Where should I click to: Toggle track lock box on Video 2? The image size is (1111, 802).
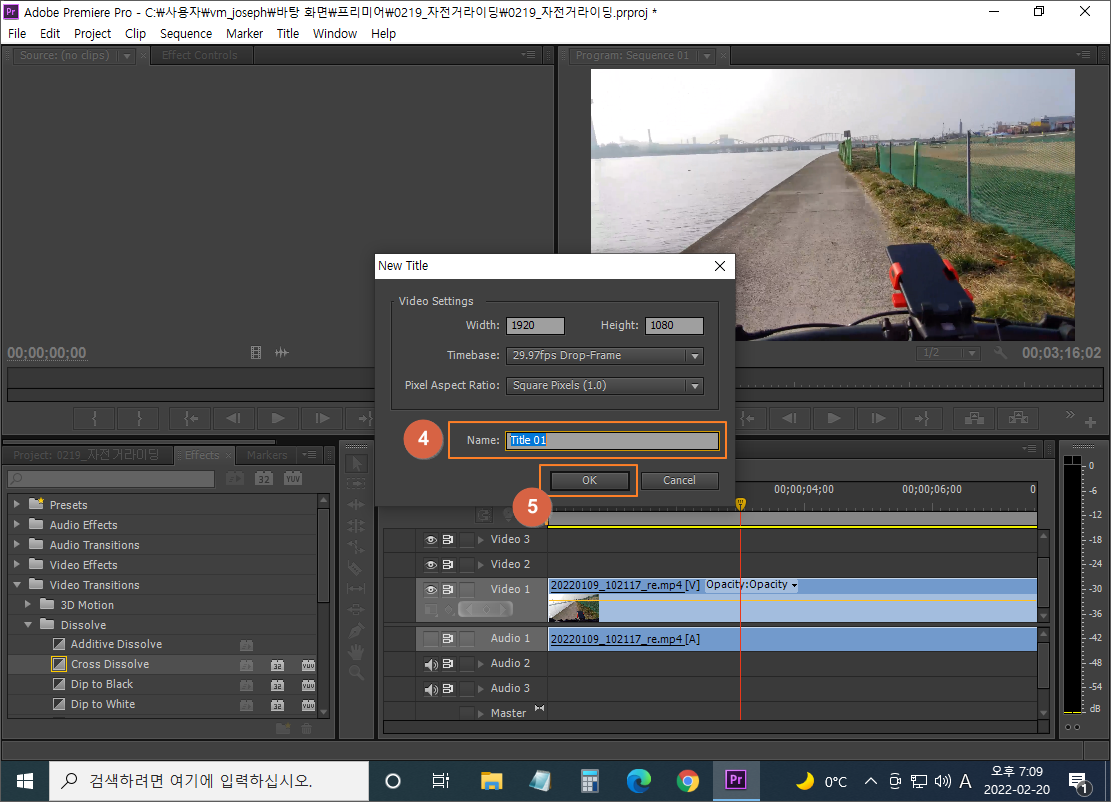(466, 565)
